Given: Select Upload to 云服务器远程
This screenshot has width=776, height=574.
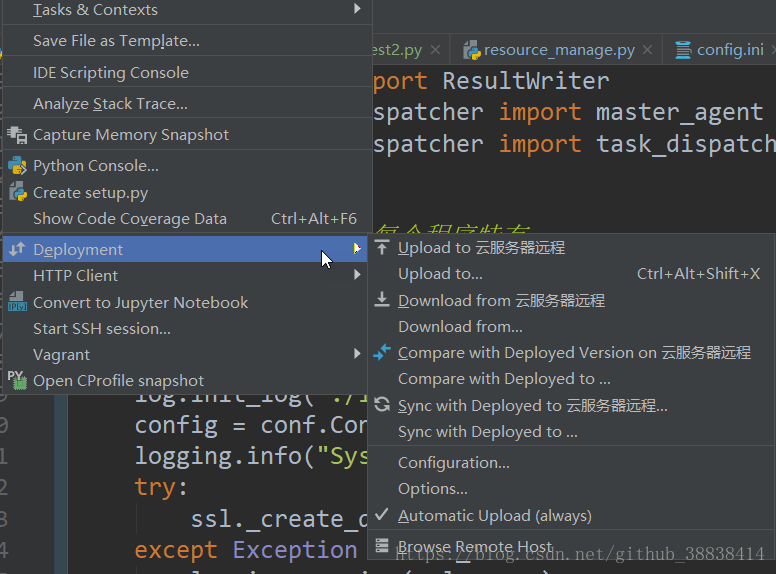Looking at the screenshot, I should pos(571,247).
